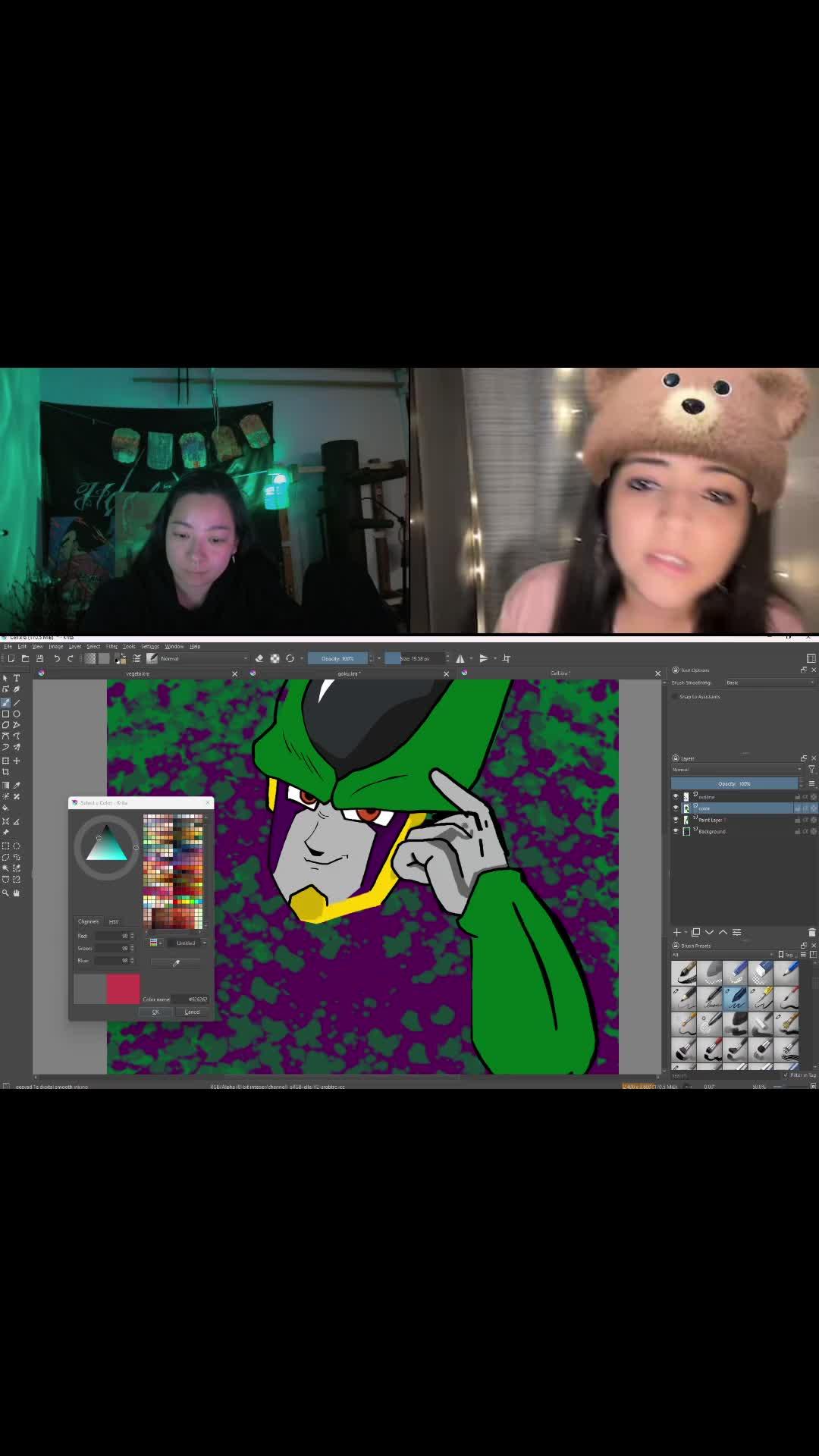Select the Freehand Brush tool
819x1456 pixels.
click(x=5, y=702)
